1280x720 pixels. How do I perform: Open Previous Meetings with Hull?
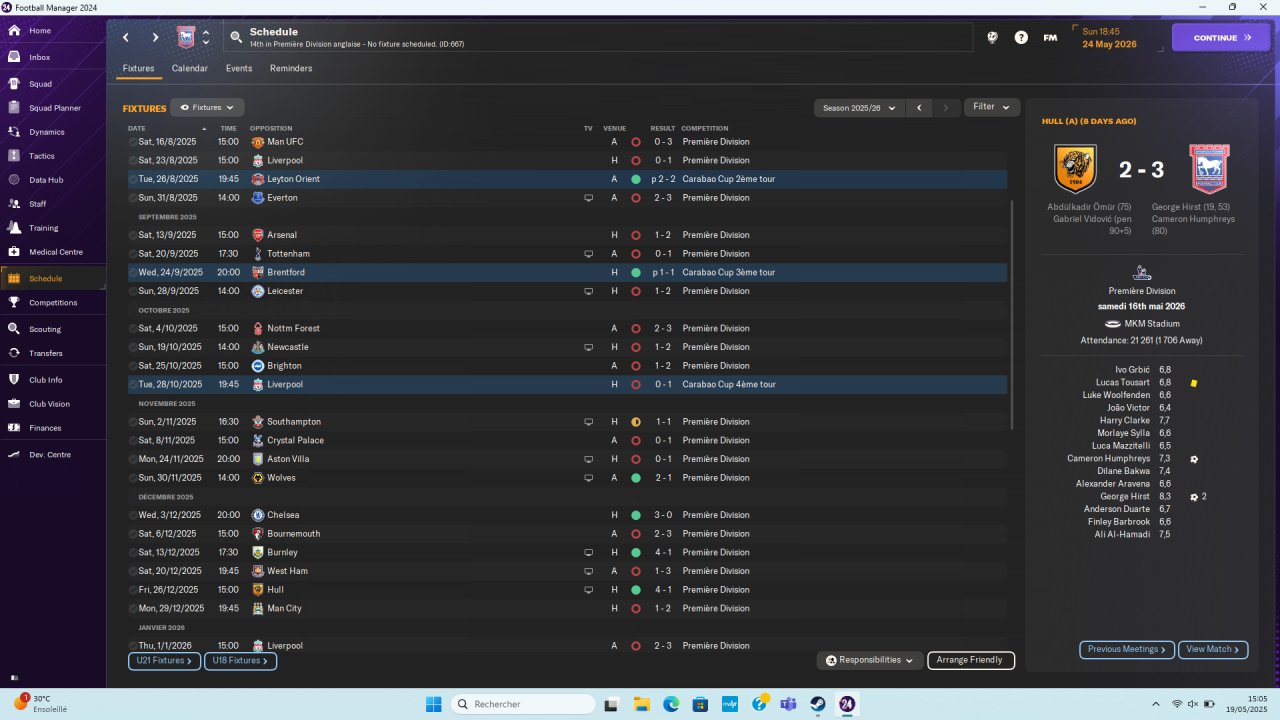[x=1127, y=650]
